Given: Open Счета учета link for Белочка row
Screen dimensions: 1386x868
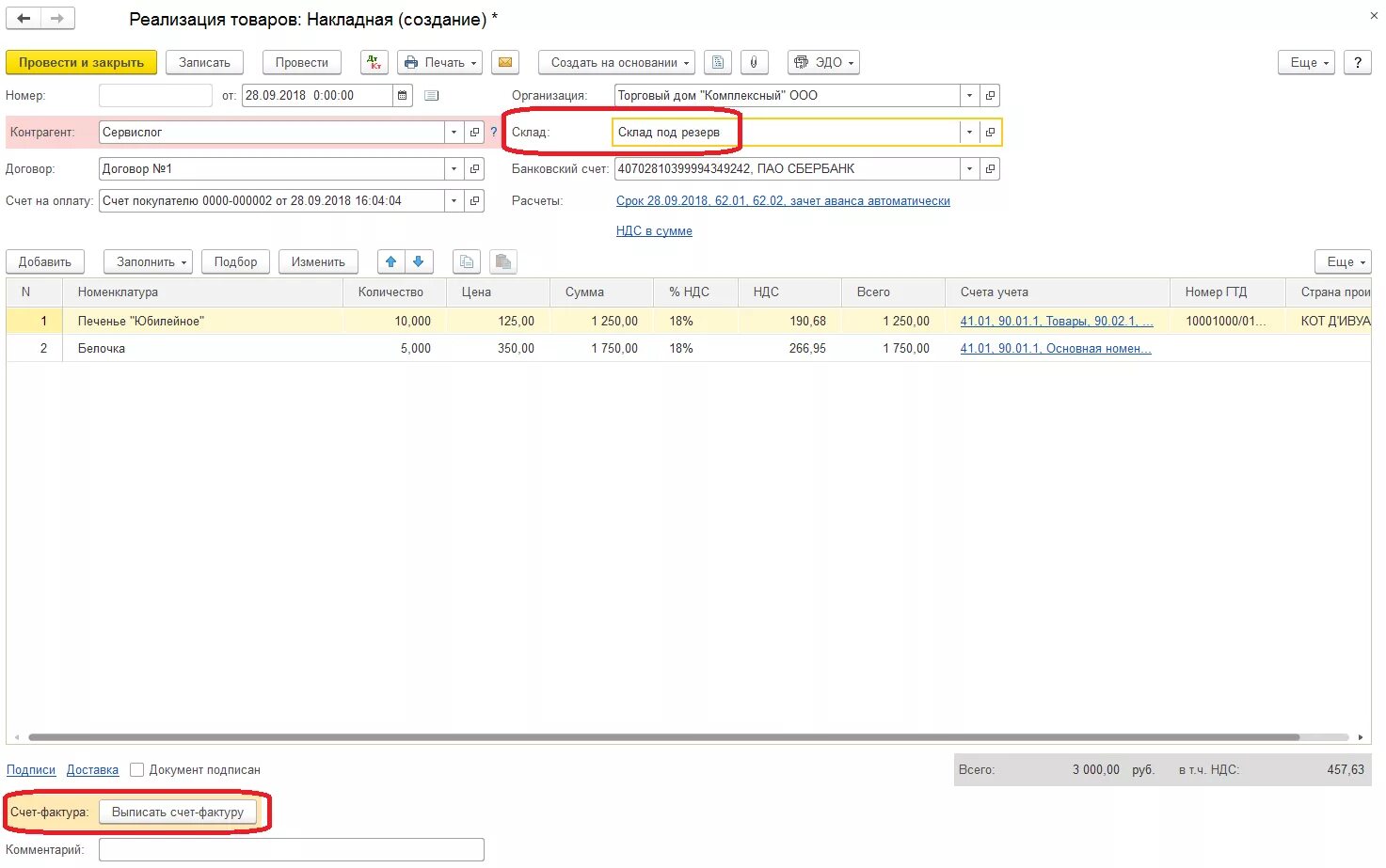Looking at the screenshot, I should (1056, 349).
